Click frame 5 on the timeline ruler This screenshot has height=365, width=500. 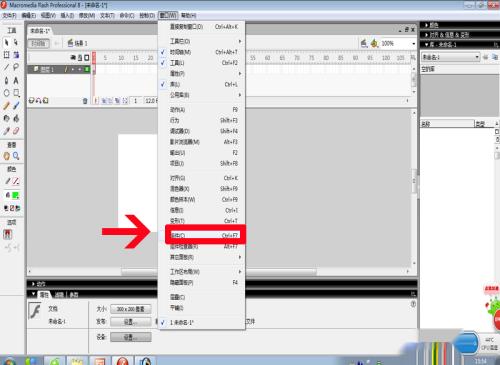point(105,58)
